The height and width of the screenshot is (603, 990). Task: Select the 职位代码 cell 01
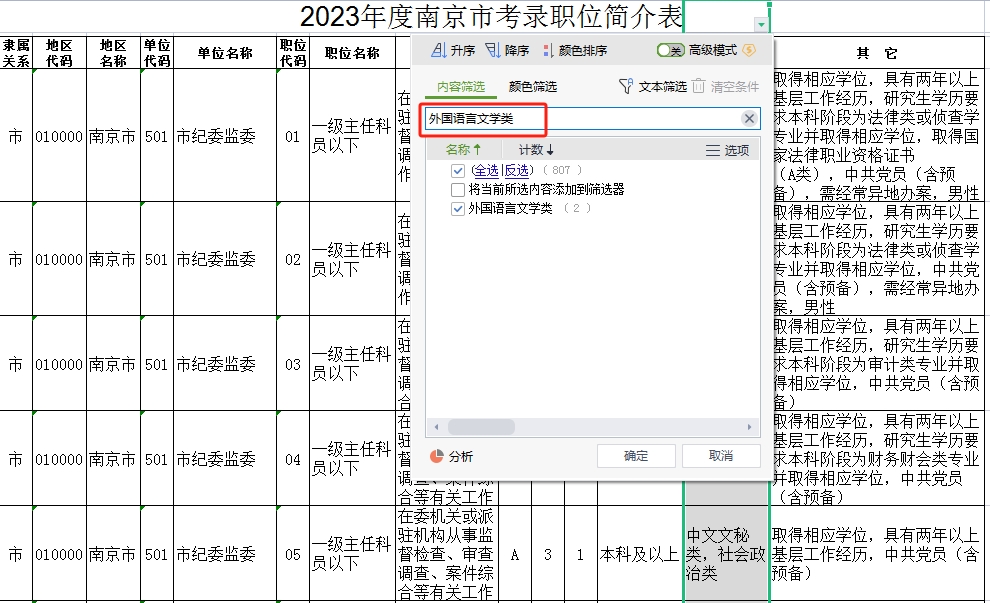pyautogui.click(x=293, y=135)
